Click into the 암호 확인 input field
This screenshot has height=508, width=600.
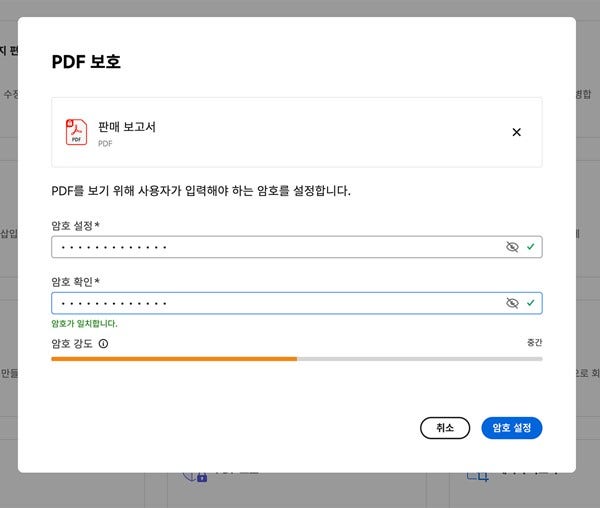tap(270, 302)
